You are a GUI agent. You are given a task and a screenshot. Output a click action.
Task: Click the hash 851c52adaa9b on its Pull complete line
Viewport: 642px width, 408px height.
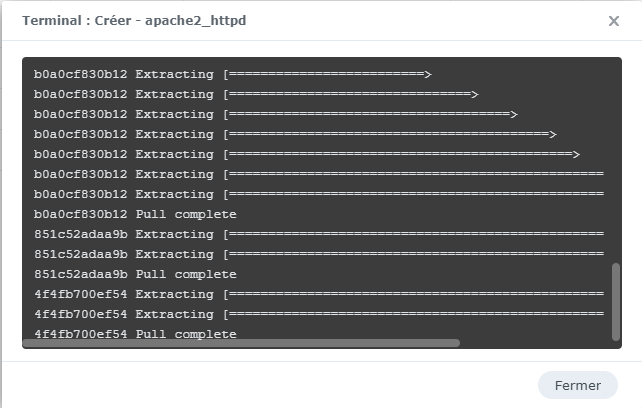[81, 274]
